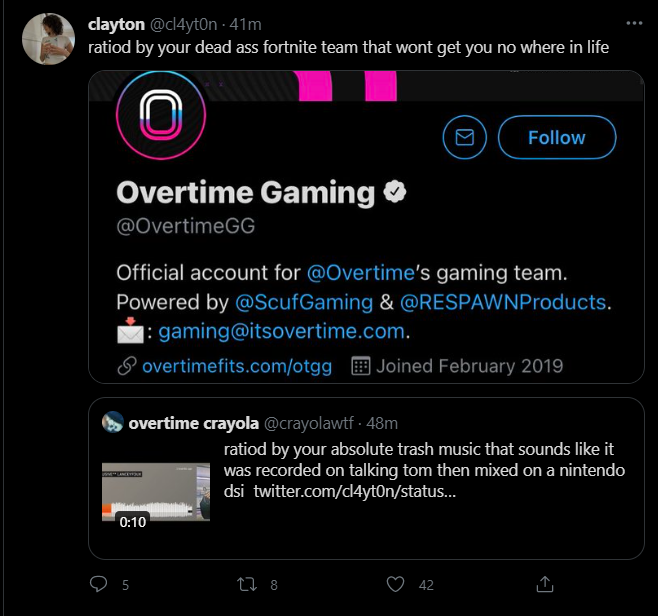The width and height of the screenshot is (658, 616).
Task: Open the share tweet icon
Action: pyautogui.click(x=545, y=583)
